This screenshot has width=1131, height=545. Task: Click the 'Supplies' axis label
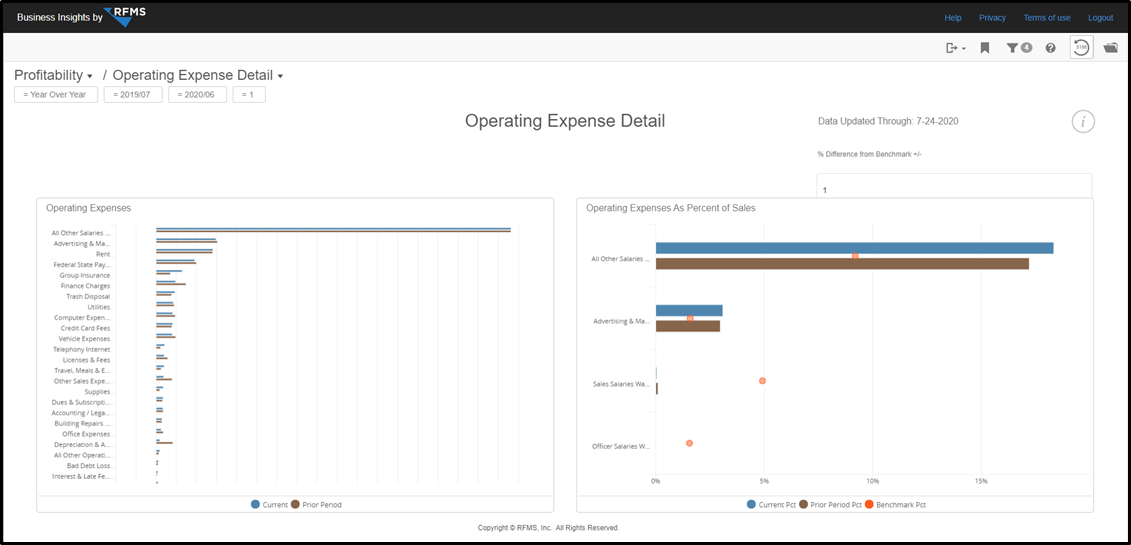97,391
